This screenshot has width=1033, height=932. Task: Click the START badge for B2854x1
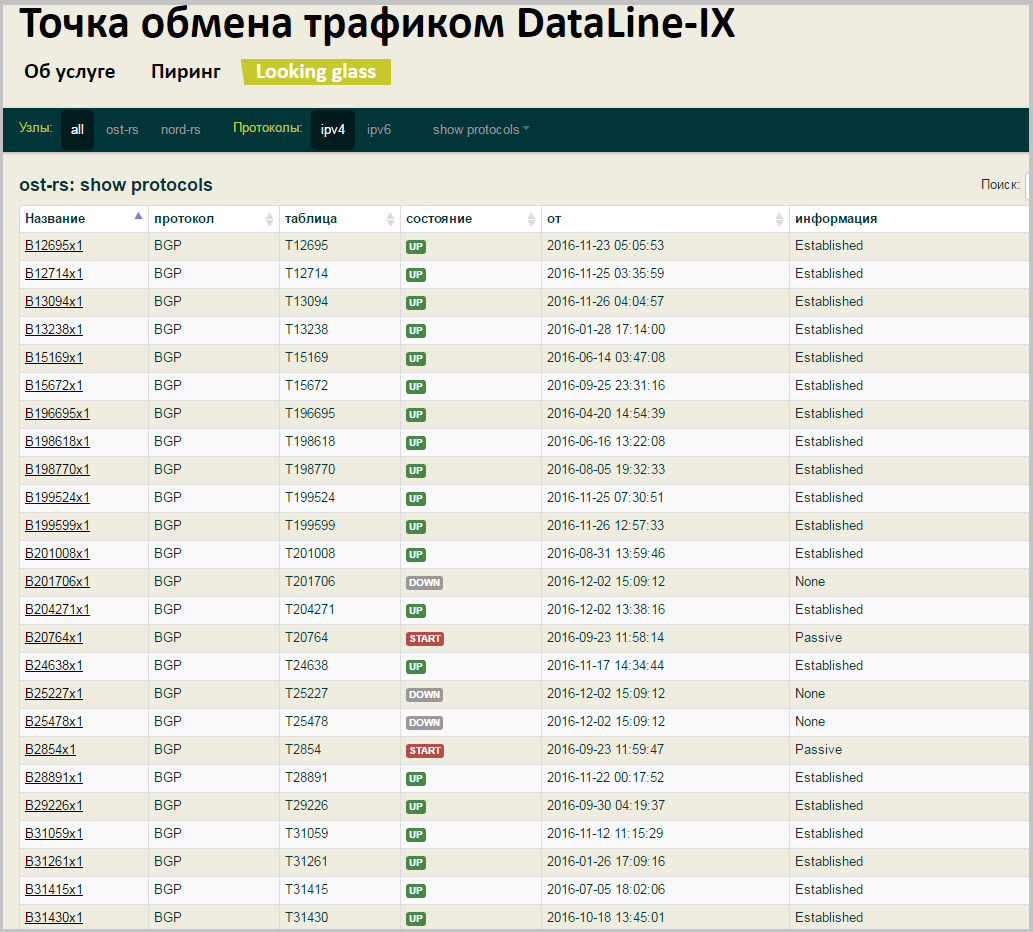click(x=425, y=751)
